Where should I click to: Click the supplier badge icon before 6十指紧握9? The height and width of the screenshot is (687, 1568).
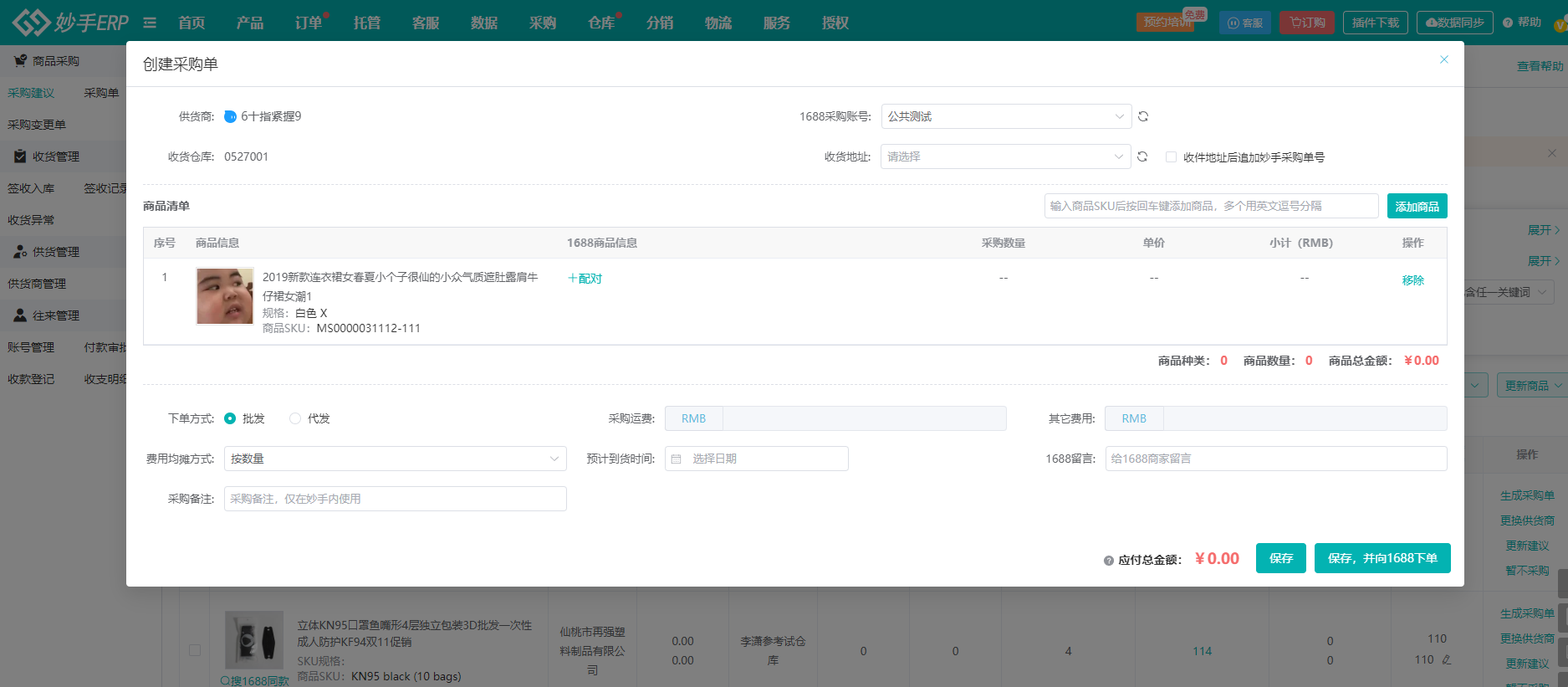click(x=231, y=116)
